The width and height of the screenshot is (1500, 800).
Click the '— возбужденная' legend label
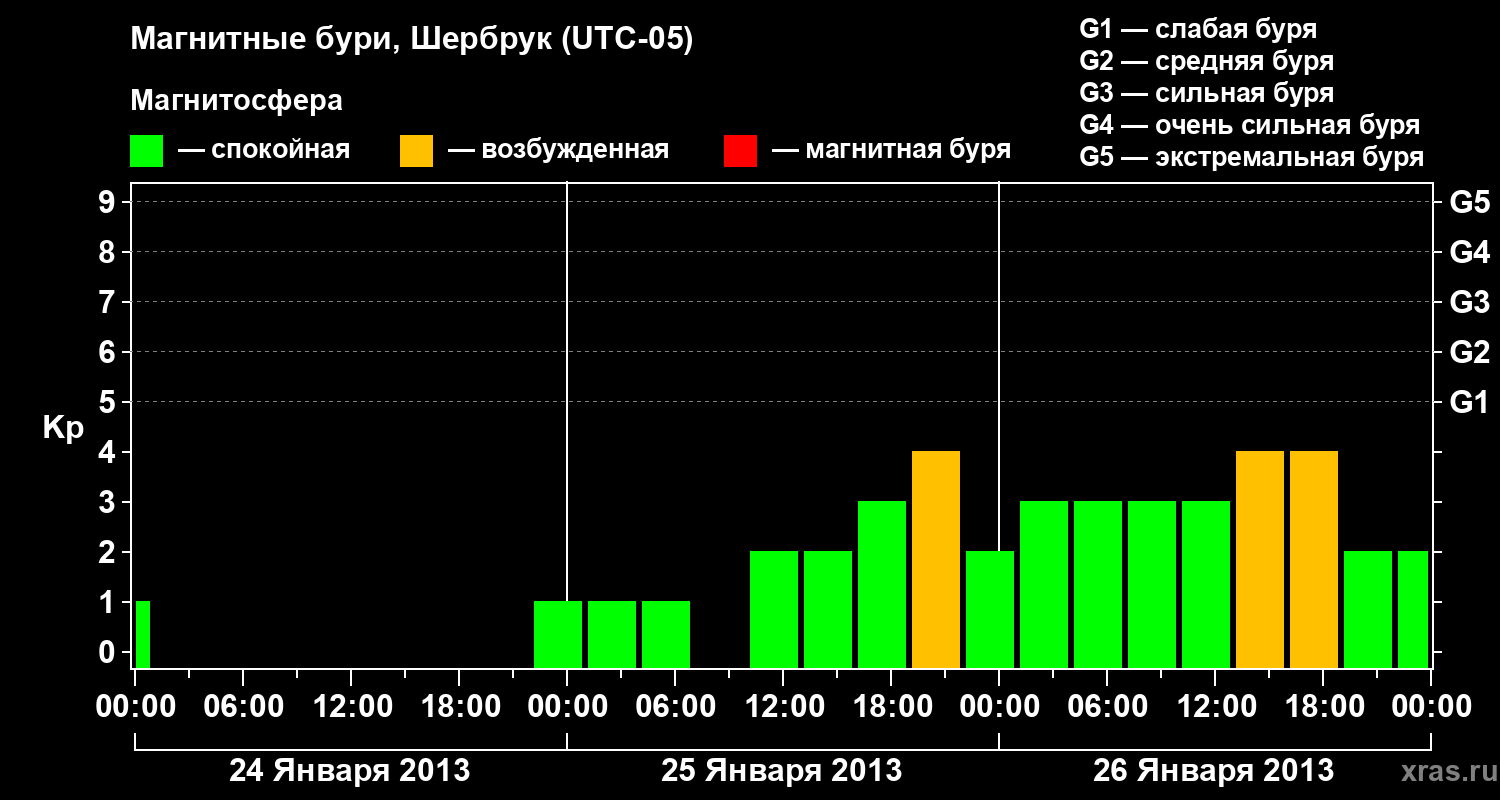pyautogui.click(x=558, y=151)
